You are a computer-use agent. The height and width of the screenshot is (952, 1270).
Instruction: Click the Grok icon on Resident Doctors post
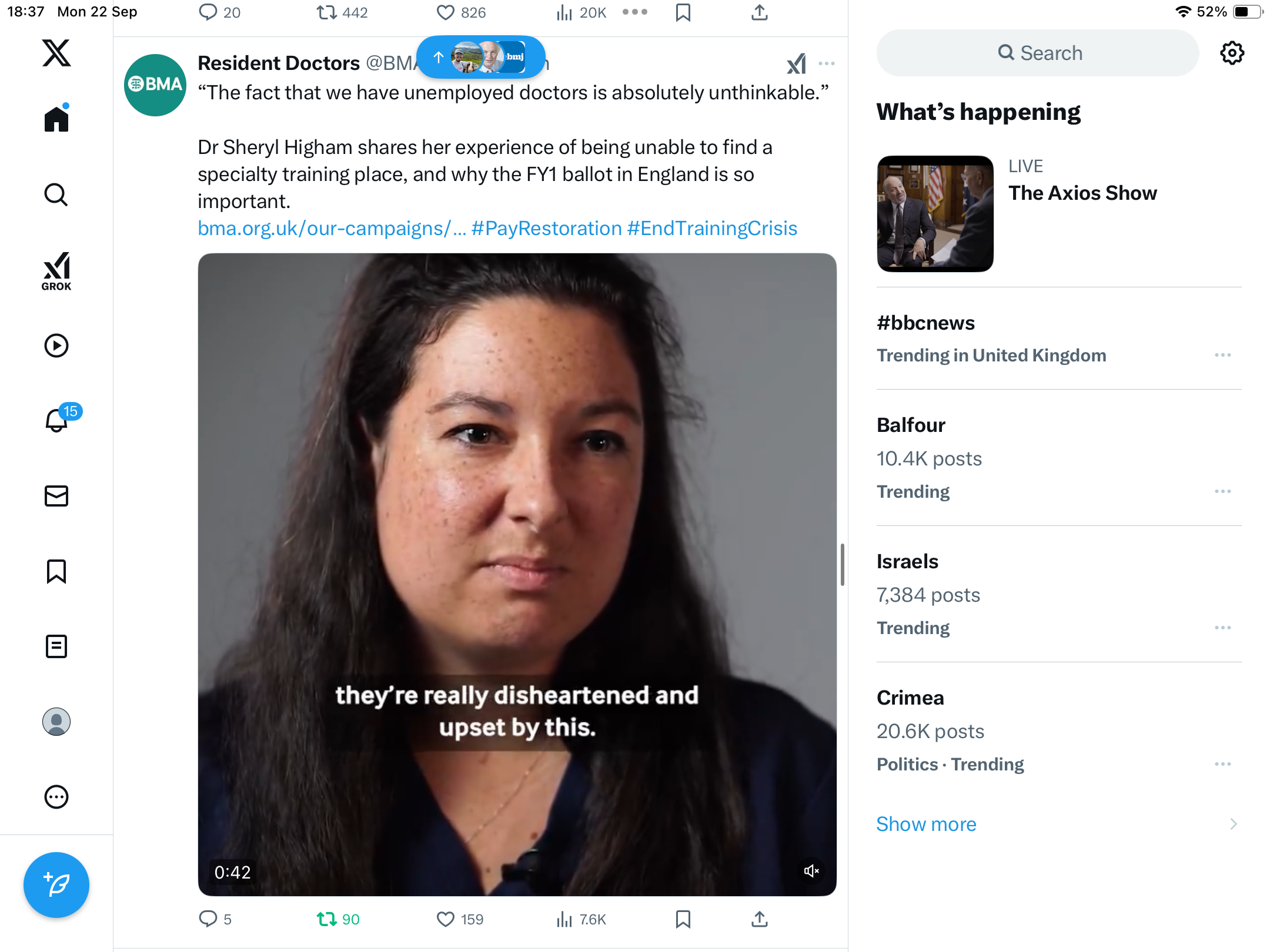(796, 63)
